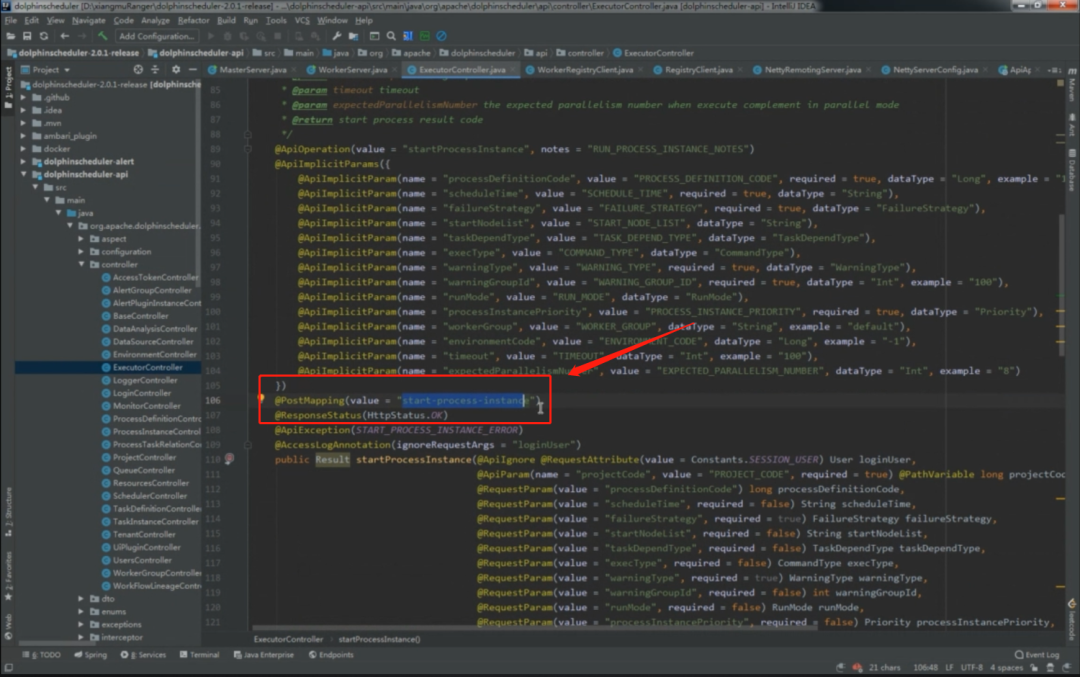Viewport: 1080px width, 677px height.
Task: Click the dolphinscheduler-api breadcrumb
Action: coord(196,53)
